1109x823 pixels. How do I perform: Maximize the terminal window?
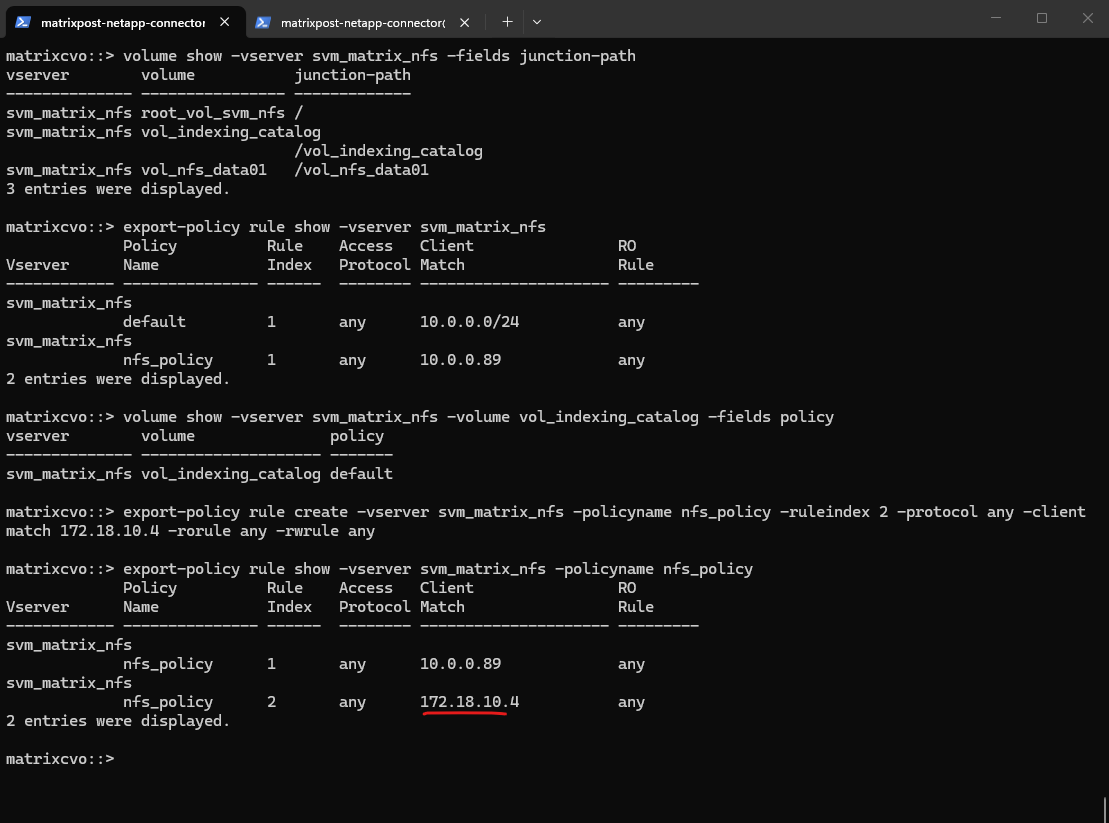[x=1041, y=18]
